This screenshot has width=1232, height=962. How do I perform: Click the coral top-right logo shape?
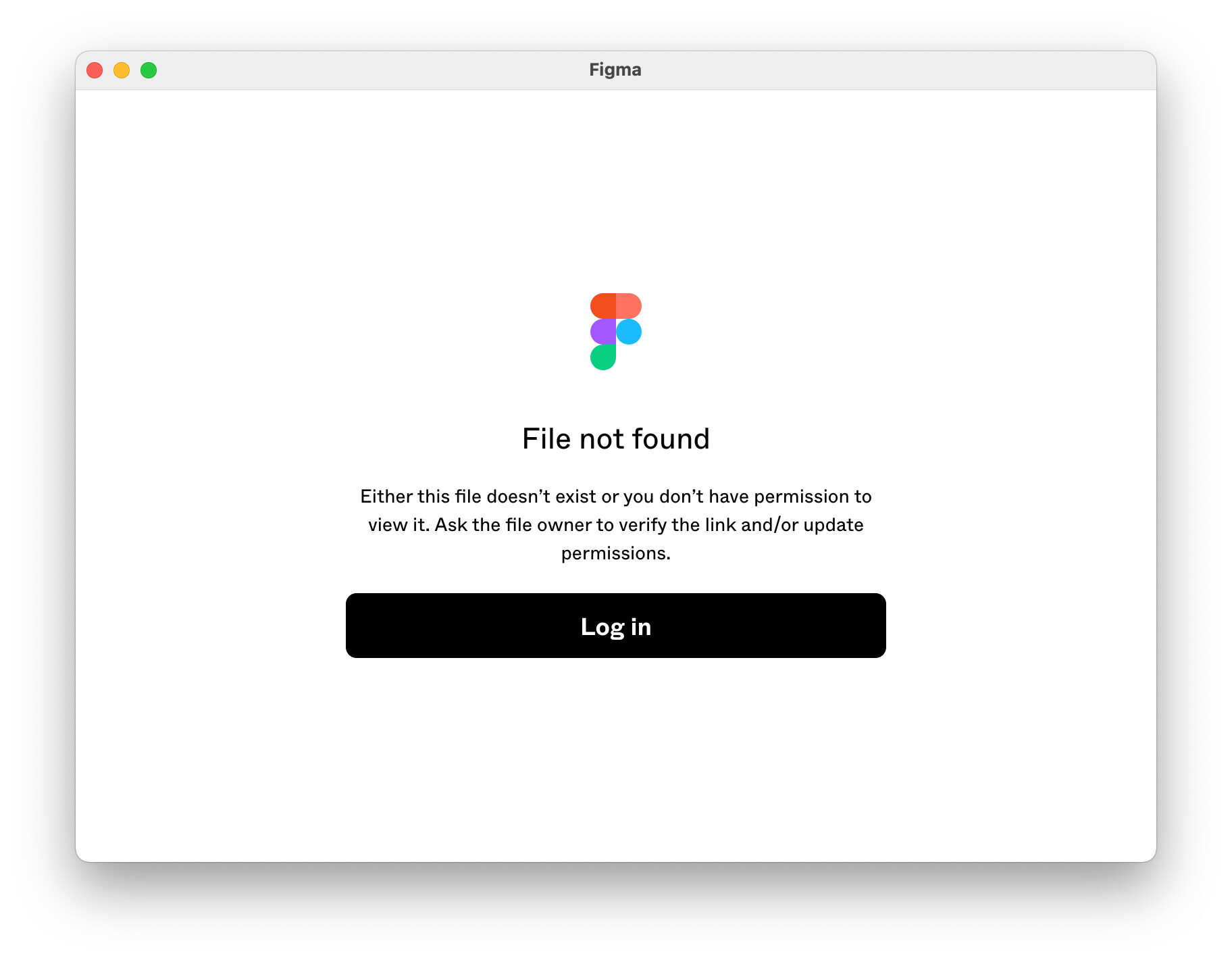(629, 306)
